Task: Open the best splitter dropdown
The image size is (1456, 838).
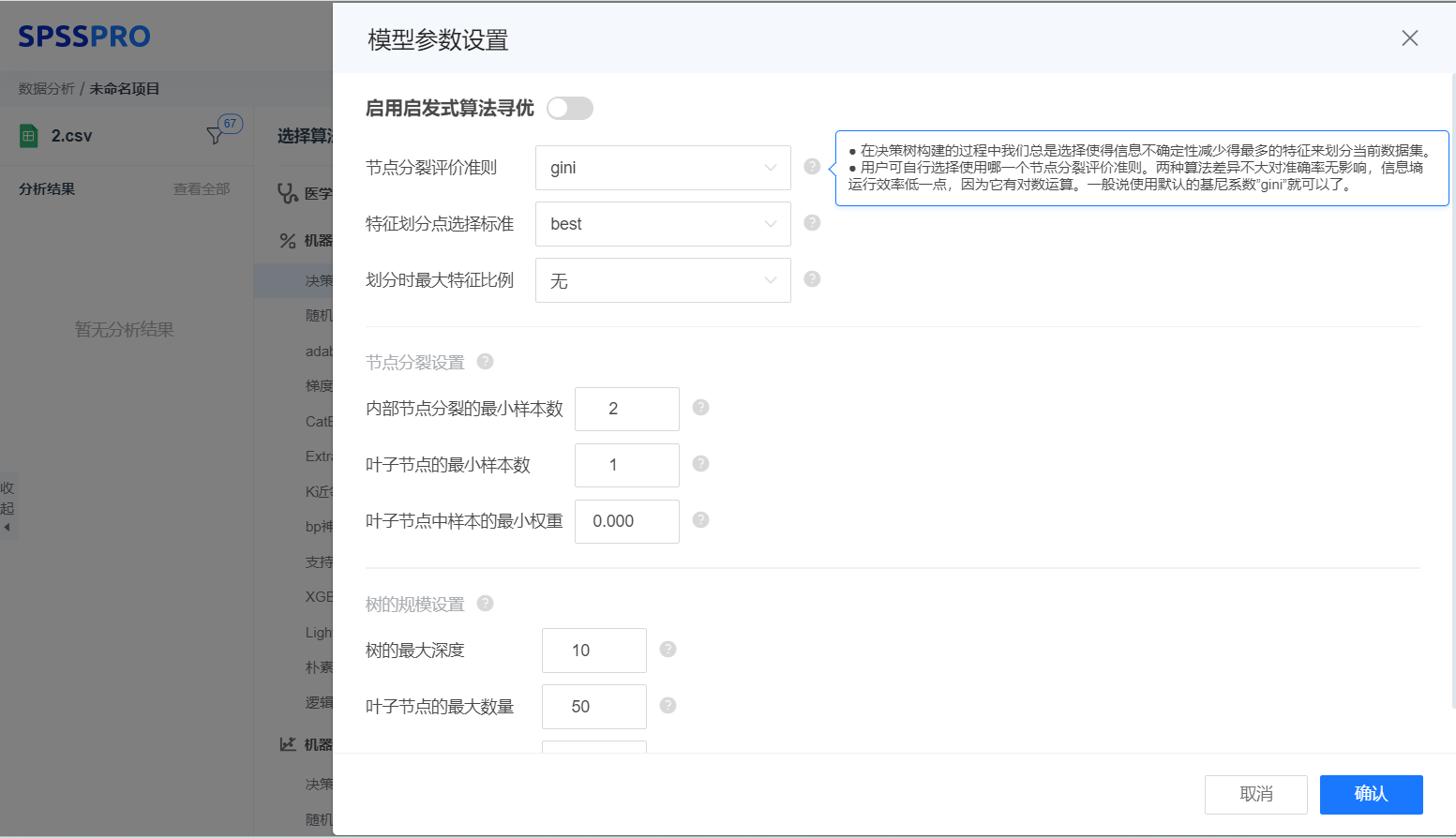Action: click(x=663, y=223)
